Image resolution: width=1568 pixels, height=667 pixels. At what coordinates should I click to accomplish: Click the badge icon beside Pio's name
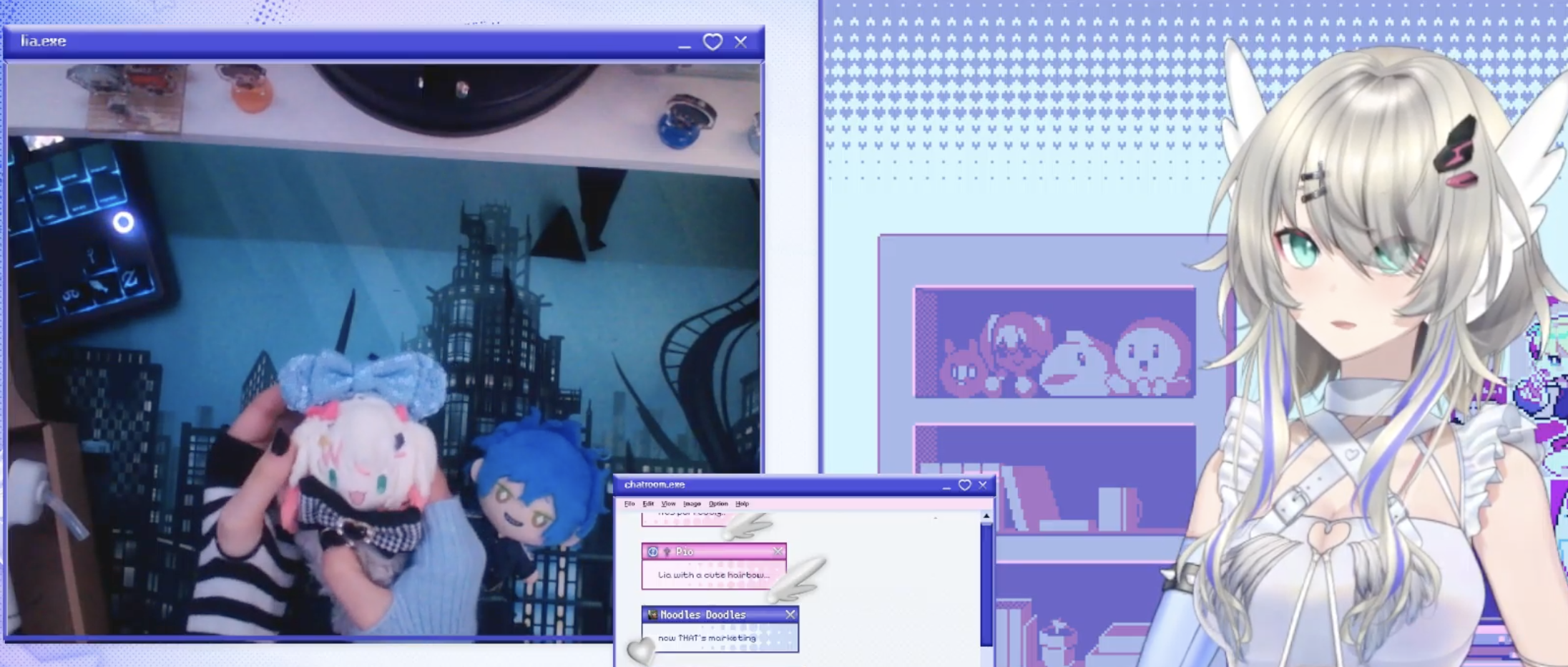coord(667,552)
